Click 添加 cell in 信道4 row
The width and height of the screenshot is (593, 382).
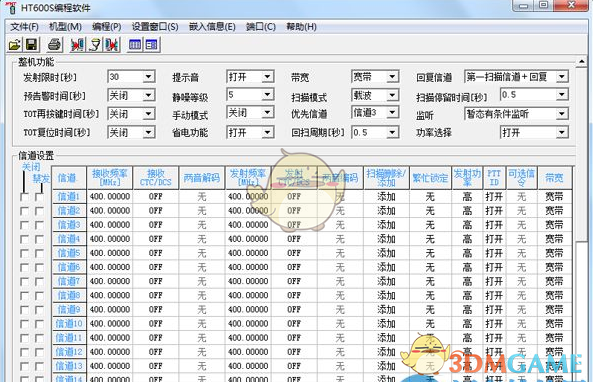[386, 239]
